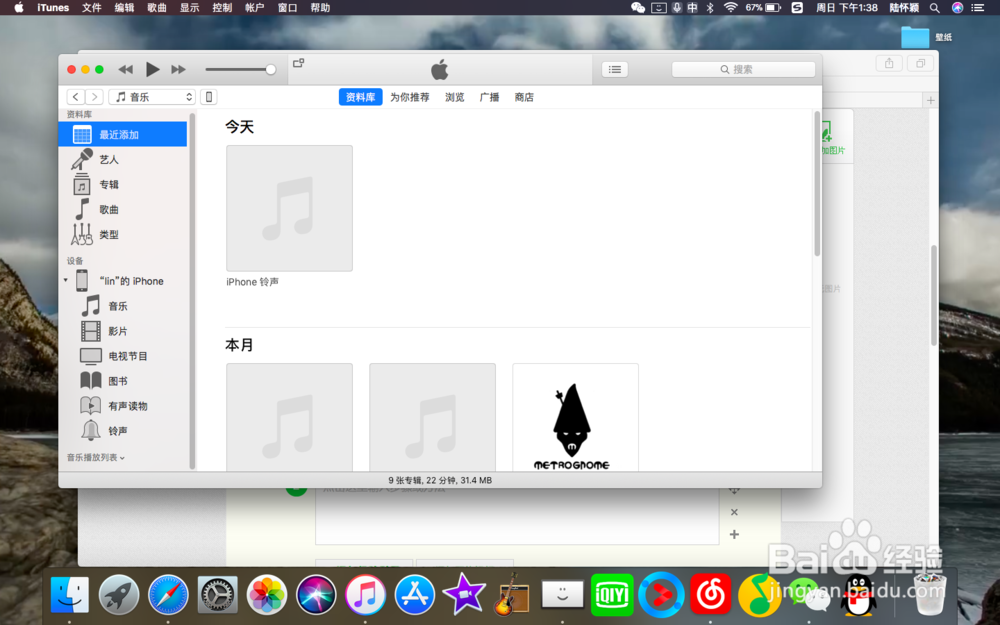Select 最近添加 in the sidebar

point(123,135)
